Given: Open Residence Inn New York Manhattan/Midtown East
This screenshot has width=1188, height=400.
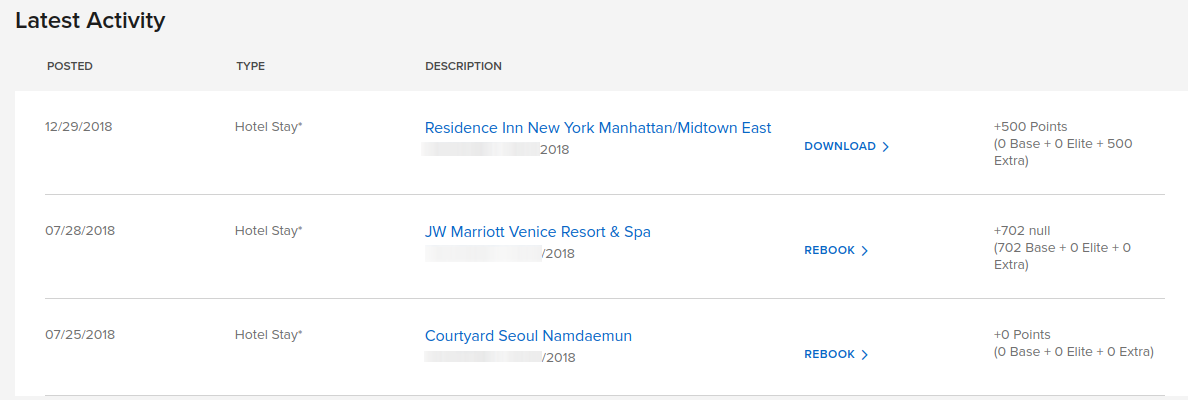Looking at the screenshot, I should (598, 128).
